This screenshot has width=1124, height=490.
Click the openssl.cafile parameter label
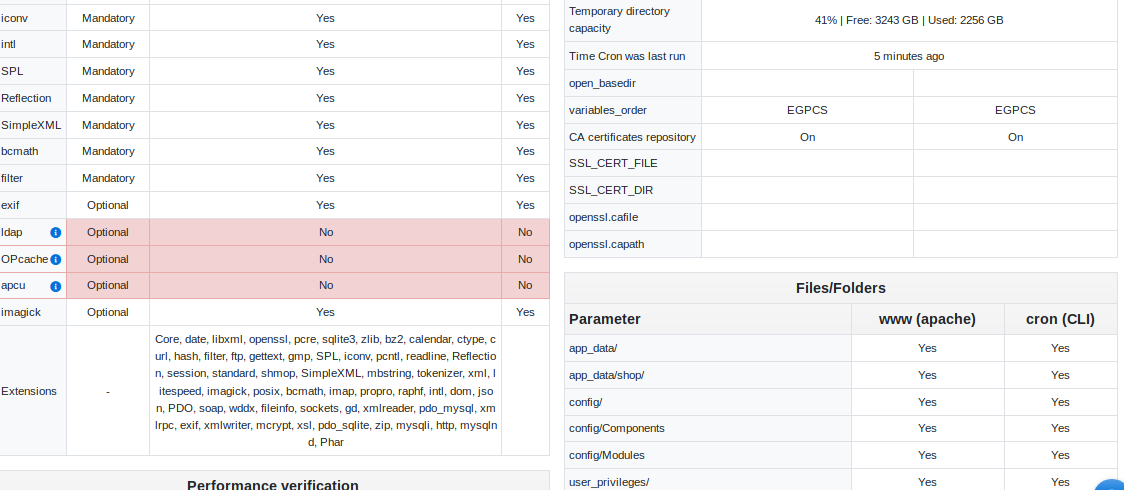pos(603,217)
